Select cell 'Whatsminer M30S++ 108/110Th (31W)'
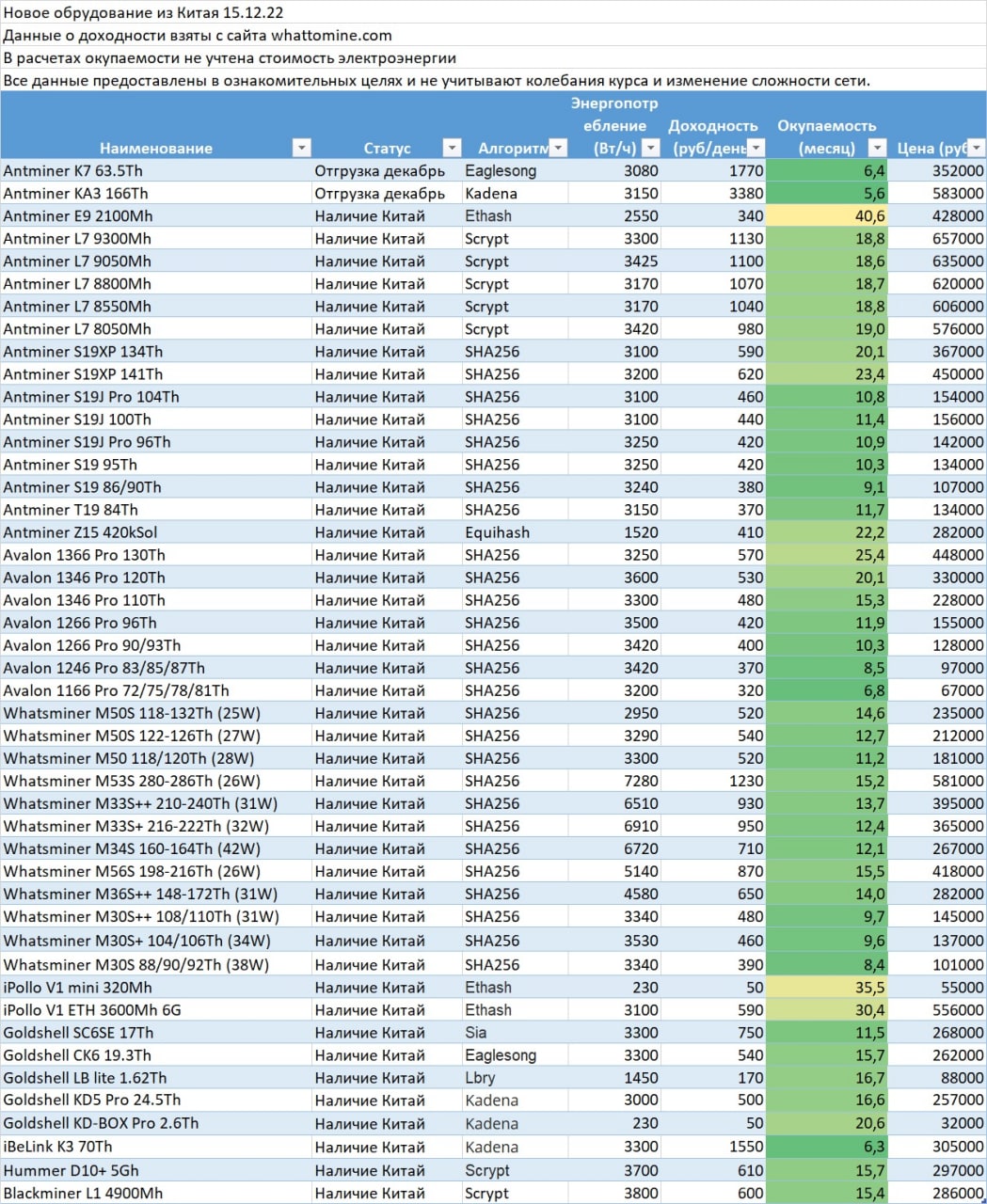Screen dimensions: 987x1204 tap(156, 915)
